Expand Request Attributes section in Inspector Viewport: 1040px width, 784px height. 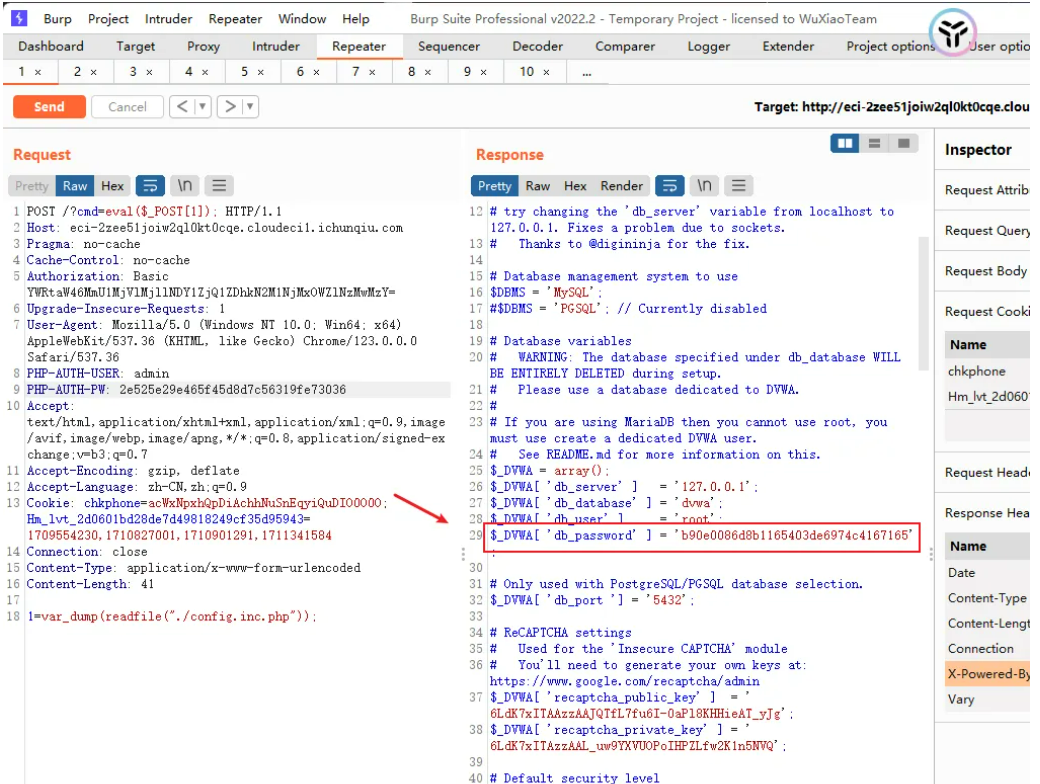tap(986, 190)
